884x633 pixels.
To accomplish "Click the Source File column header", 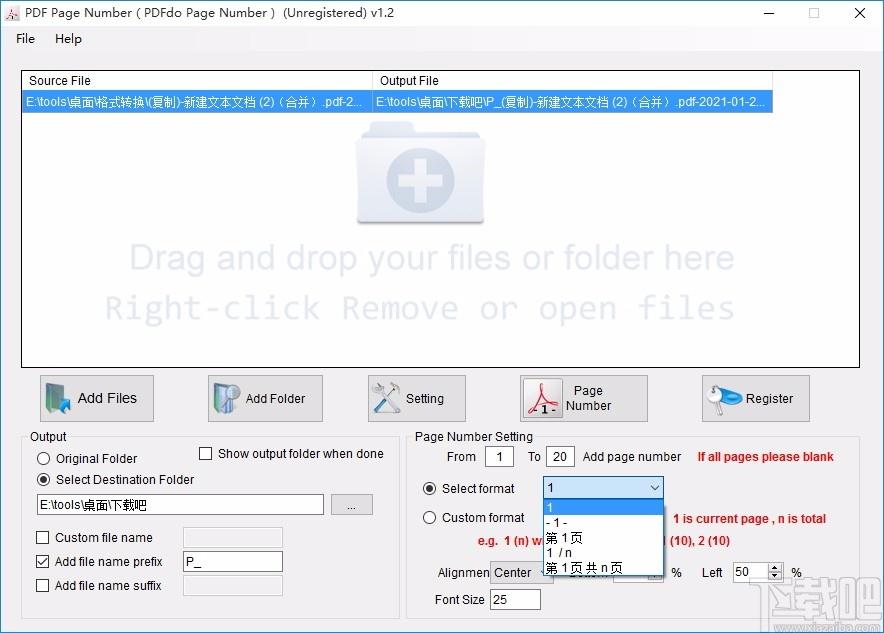I will point(197,81).
